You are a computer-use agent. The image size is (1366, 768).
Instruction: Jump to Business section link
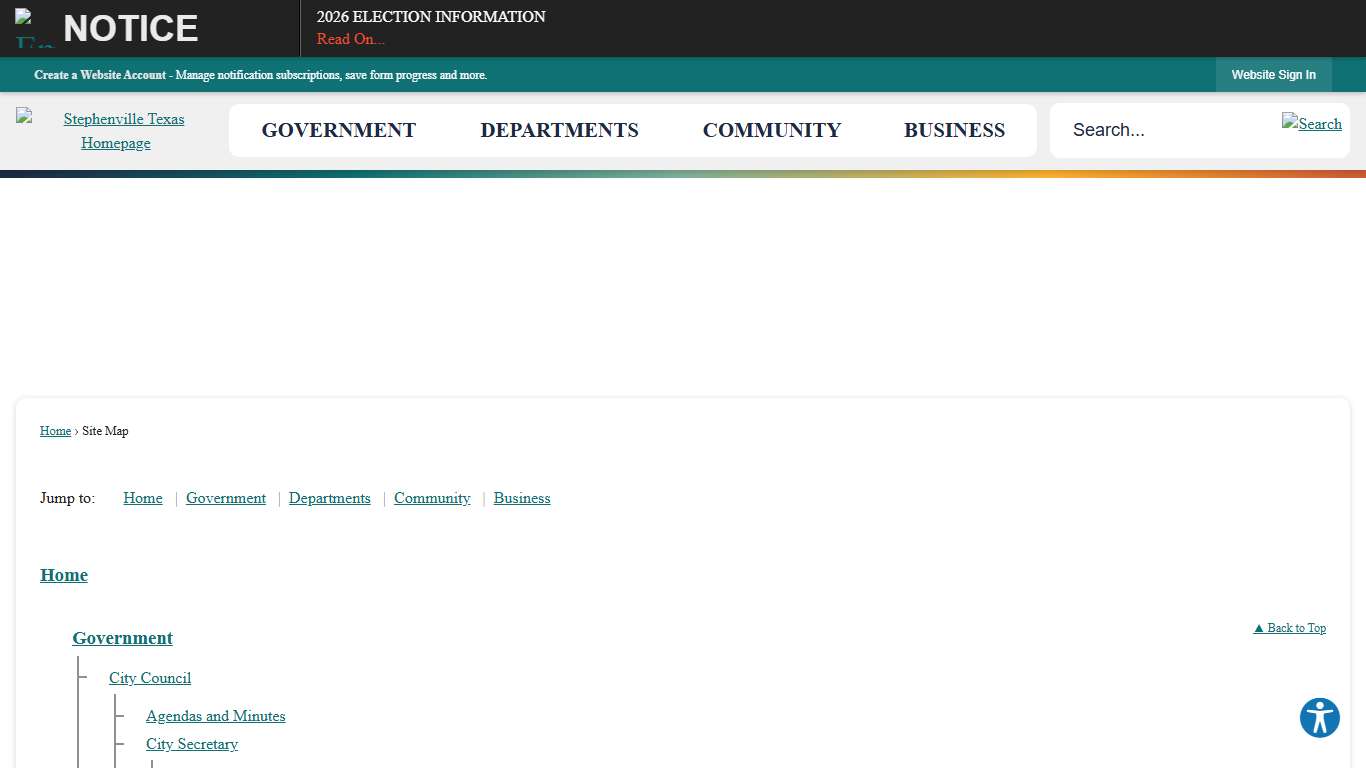tap(521, 498)
